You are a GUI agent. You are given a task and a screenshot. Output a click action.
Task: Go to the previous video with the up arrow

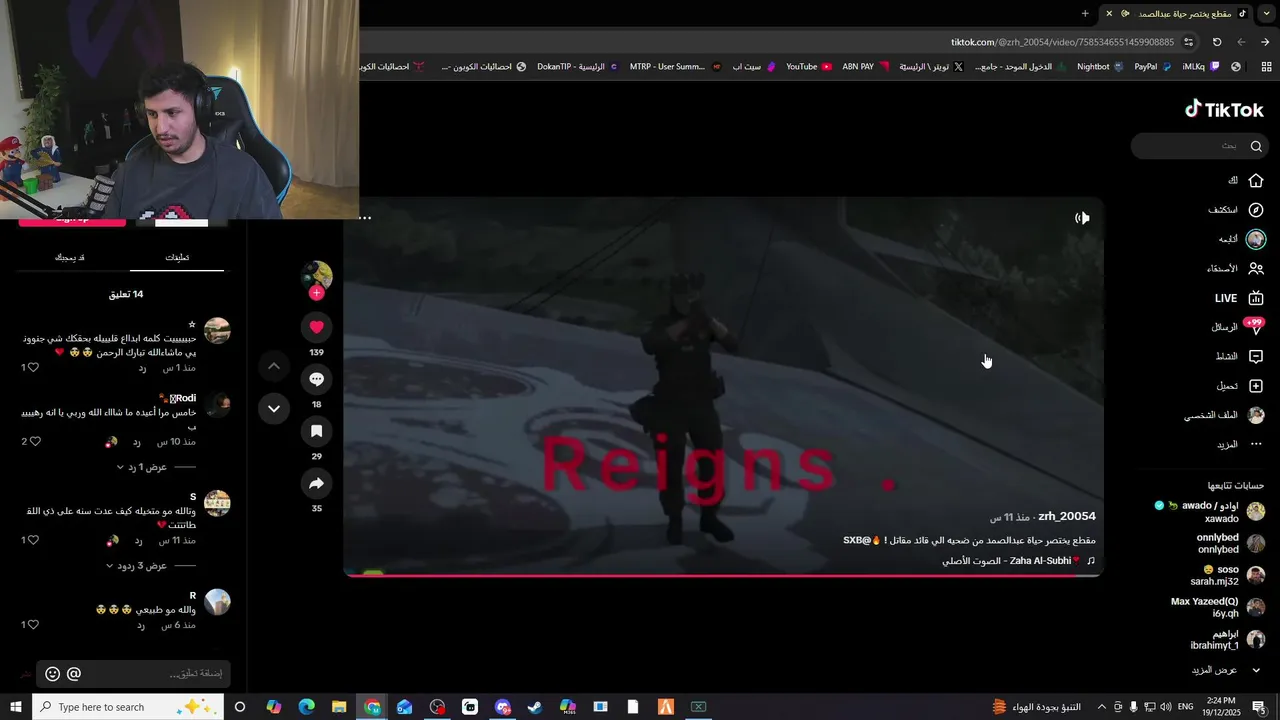273,366
